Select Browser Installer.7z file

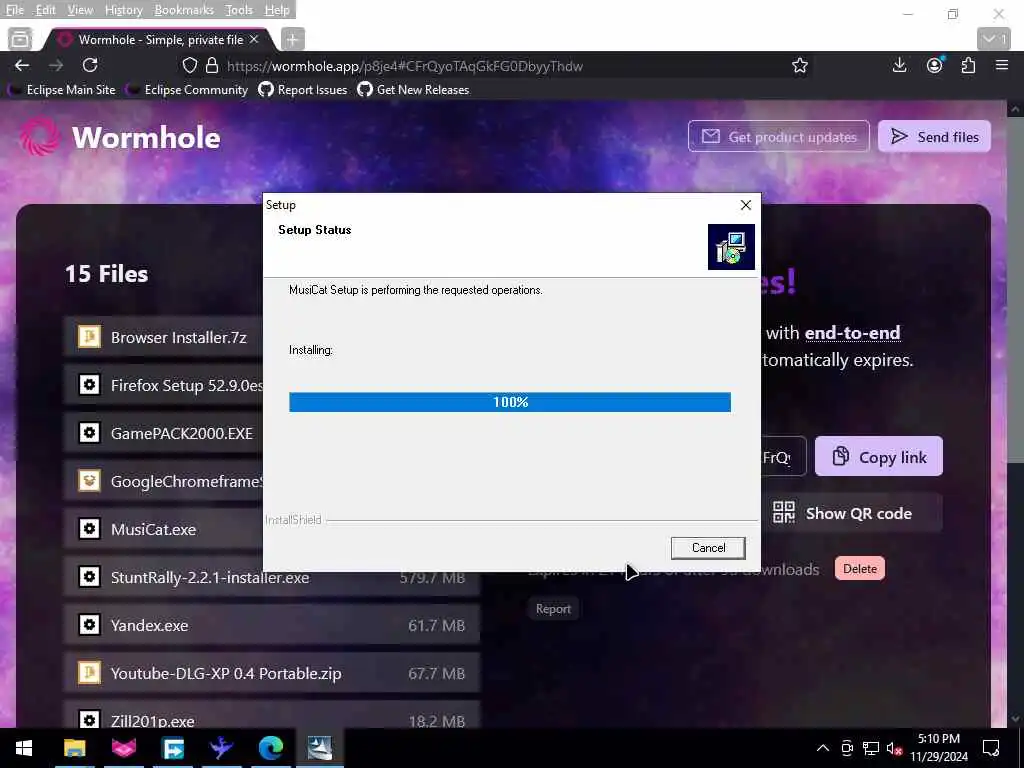coord(163,338)
